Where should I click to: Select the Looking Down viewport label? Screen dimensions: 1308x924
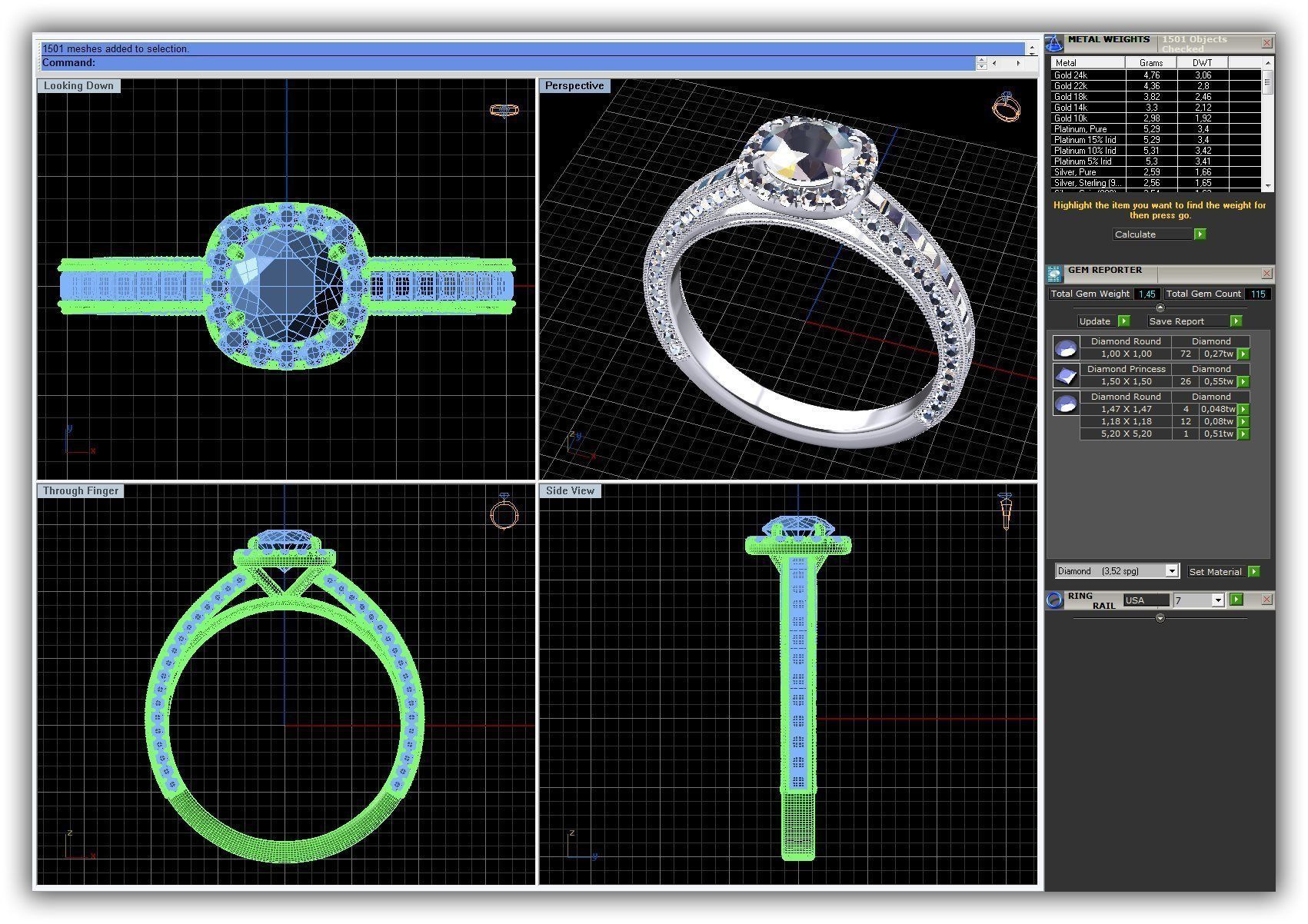78,85
